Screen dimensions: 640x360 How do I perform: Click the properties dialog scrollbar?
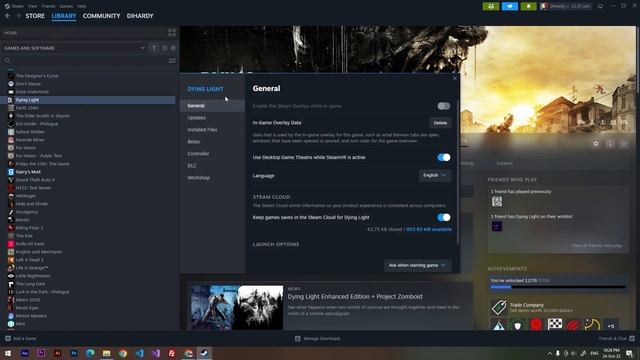click(x=458, y=171)
